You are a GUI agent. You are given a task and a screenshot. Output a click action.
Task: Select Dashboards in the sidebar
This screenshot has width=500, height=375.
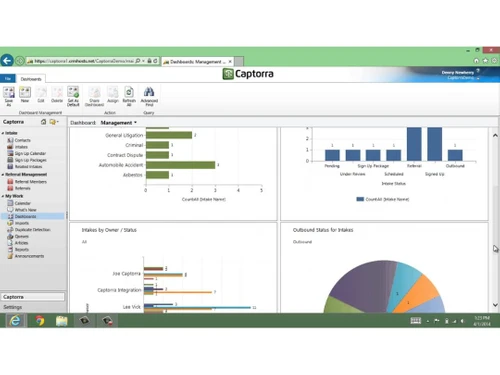click(33, 216)
